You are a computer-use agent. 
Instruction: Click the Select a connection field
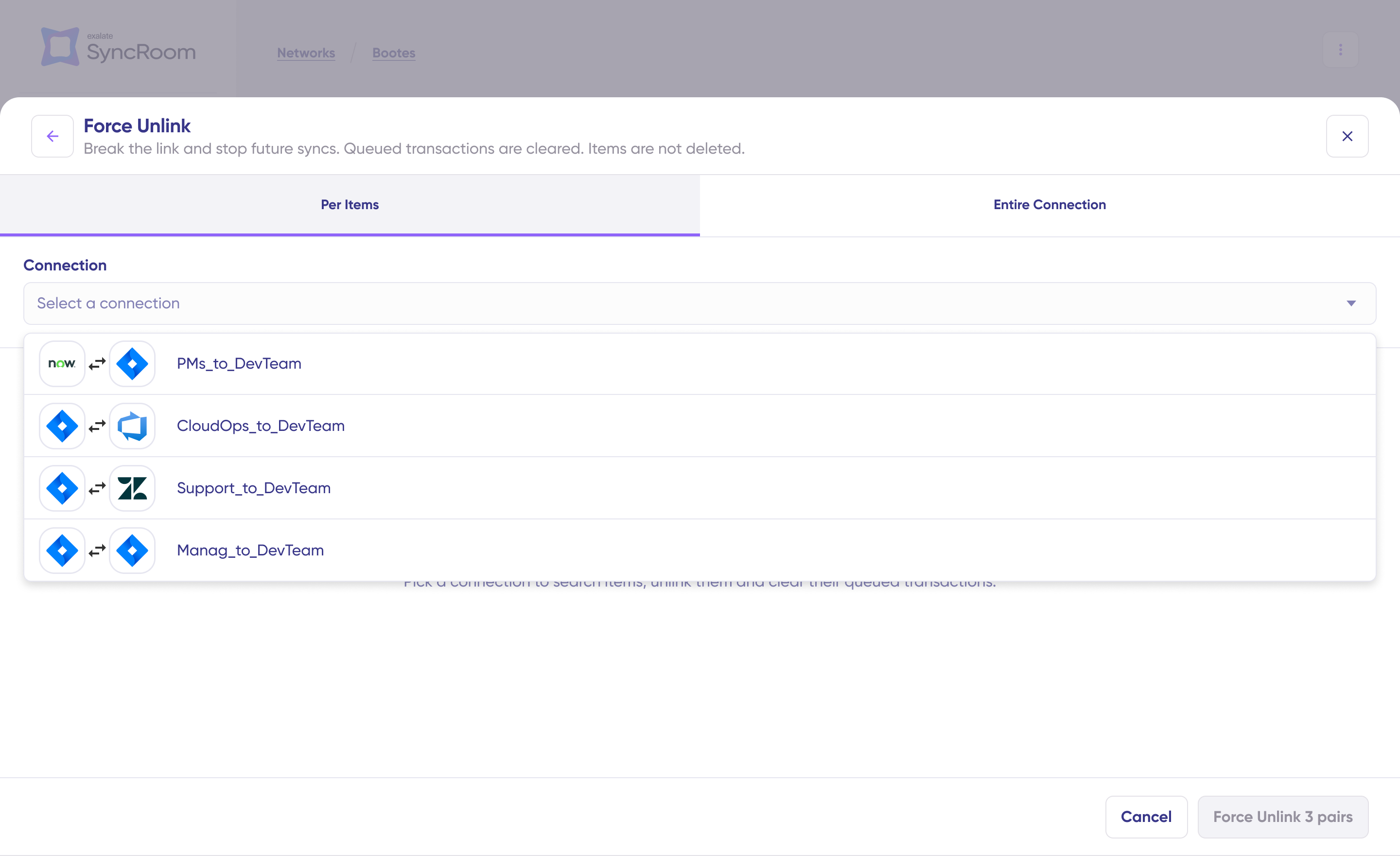(x=682, y=303)
